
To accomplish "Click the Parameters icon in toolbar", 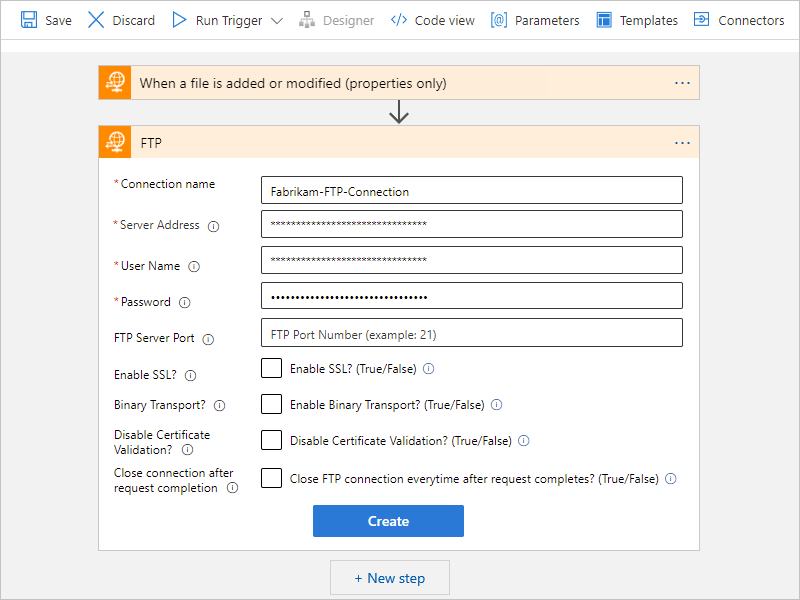I will pos(500,20).
